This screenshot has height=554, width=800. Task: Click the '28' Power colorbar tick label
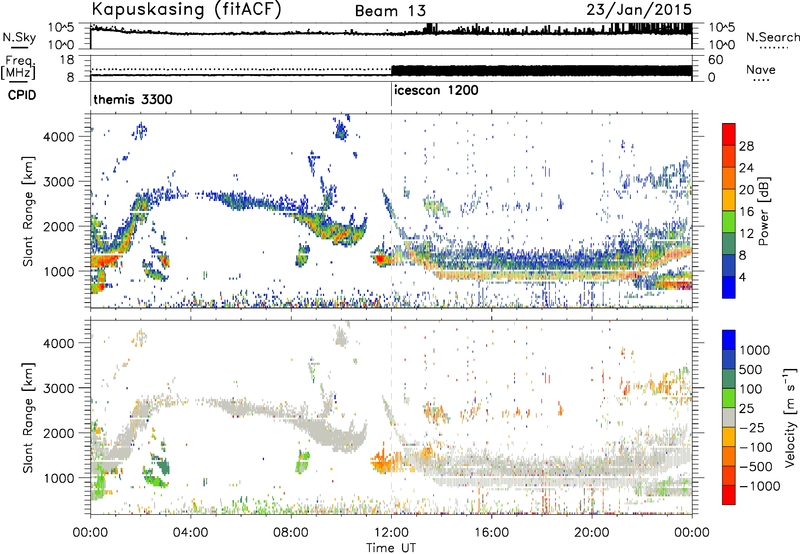point(746,146)
